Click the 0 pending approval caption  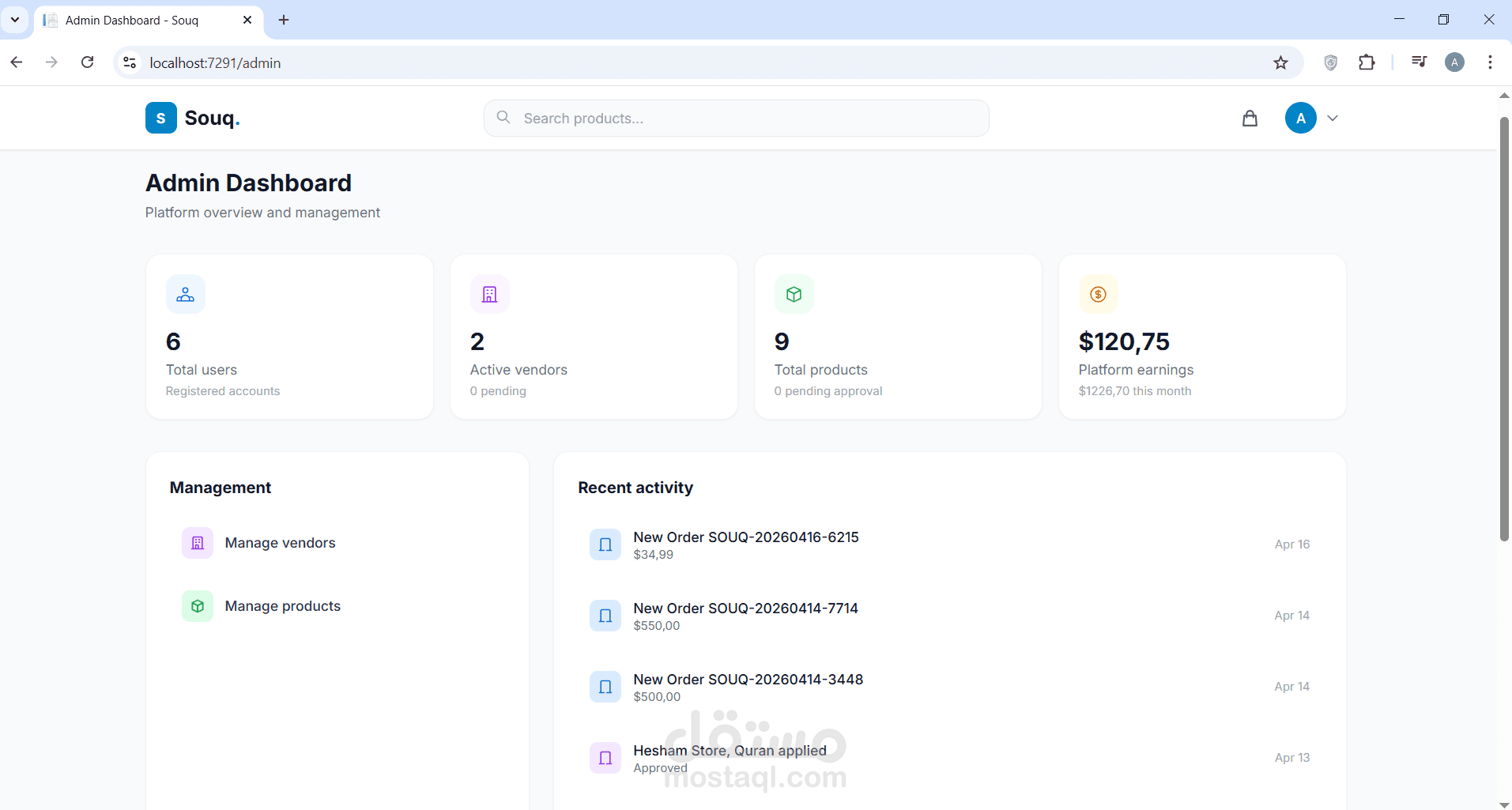tap(828, 391)
